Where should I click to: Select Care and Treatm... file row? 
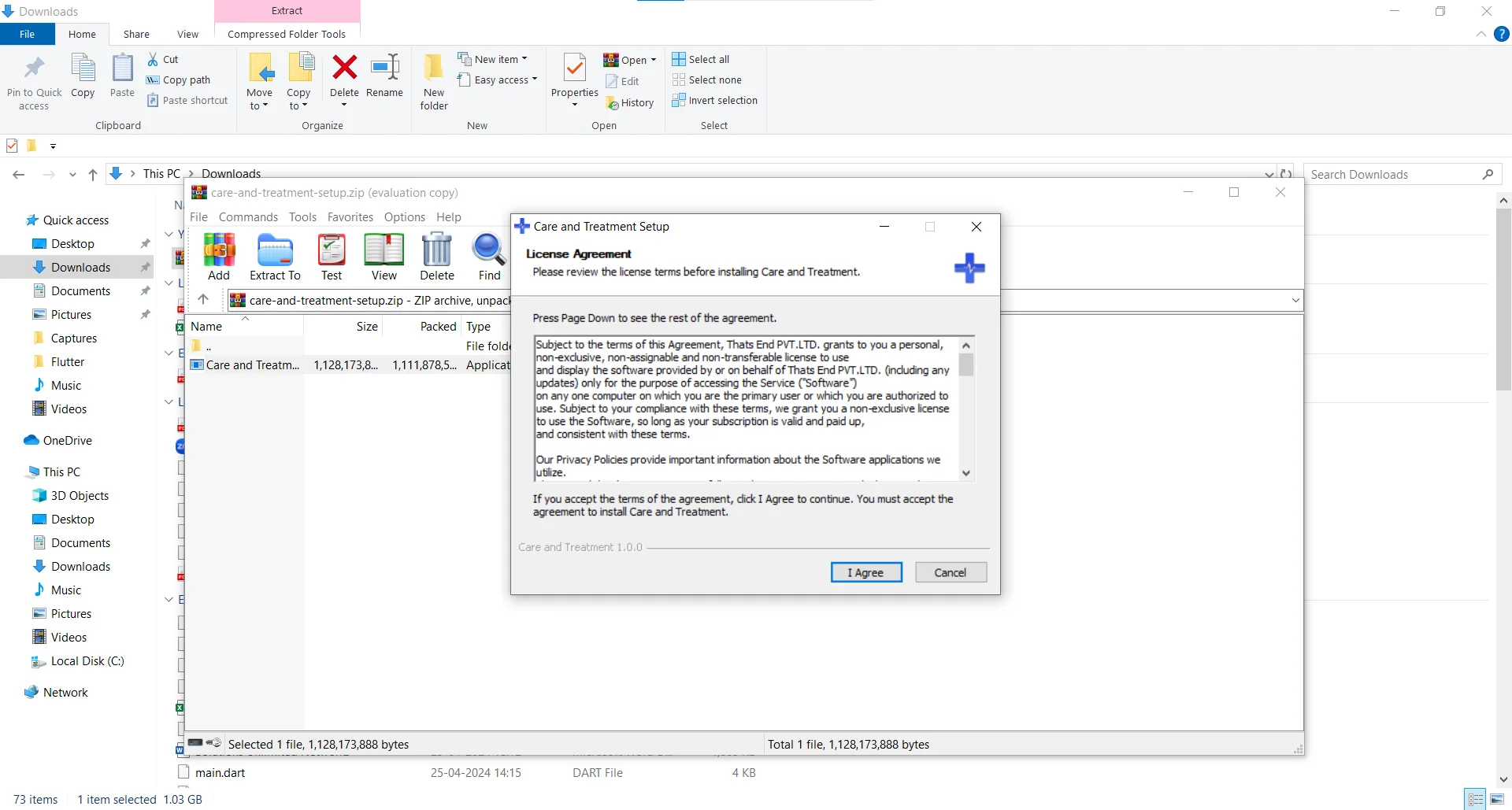350,364
